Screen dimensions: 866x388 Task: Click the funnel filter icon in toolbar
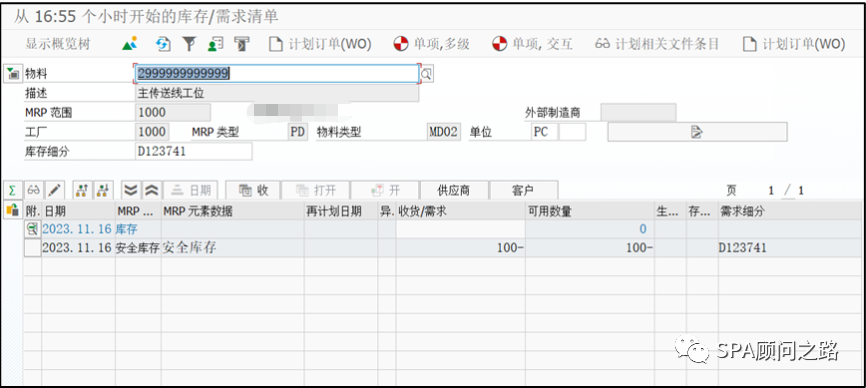[189, 44]
